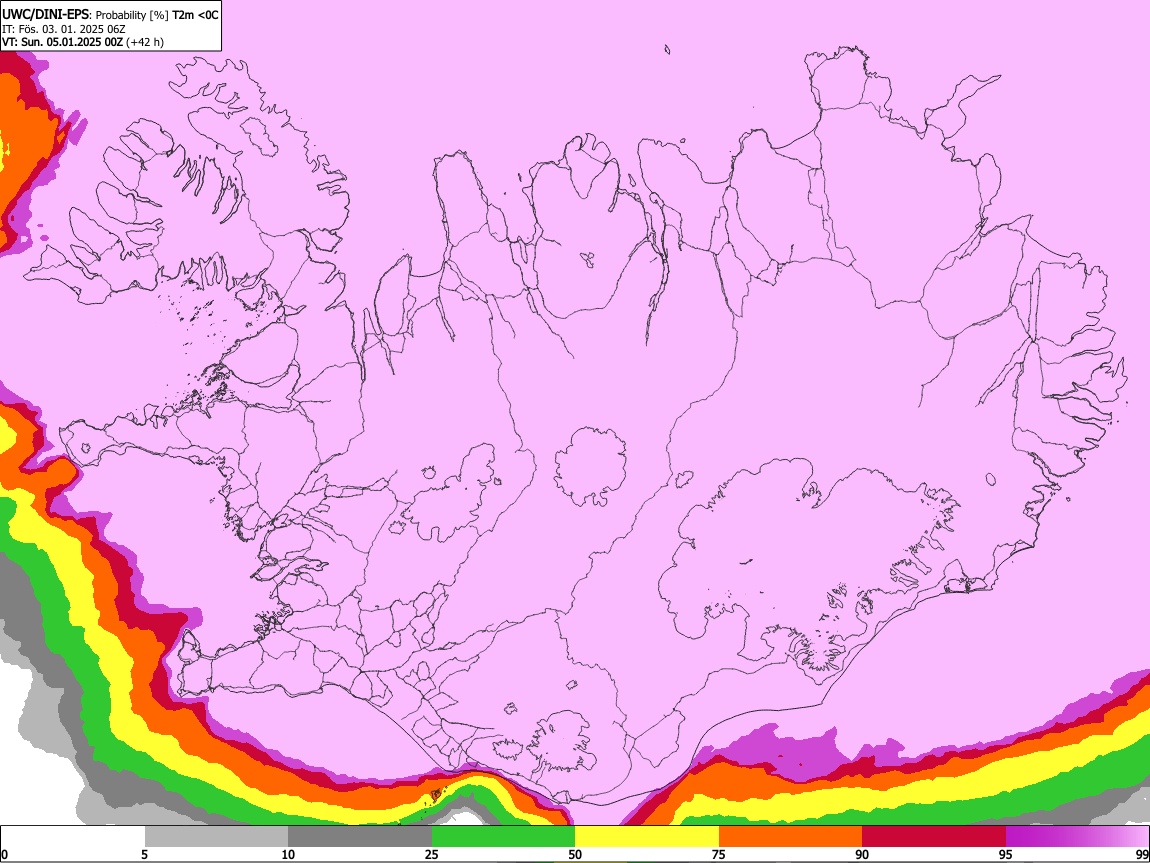
Task: Click the green 25-50 legend segment
Action: click(x=503, y=837)
